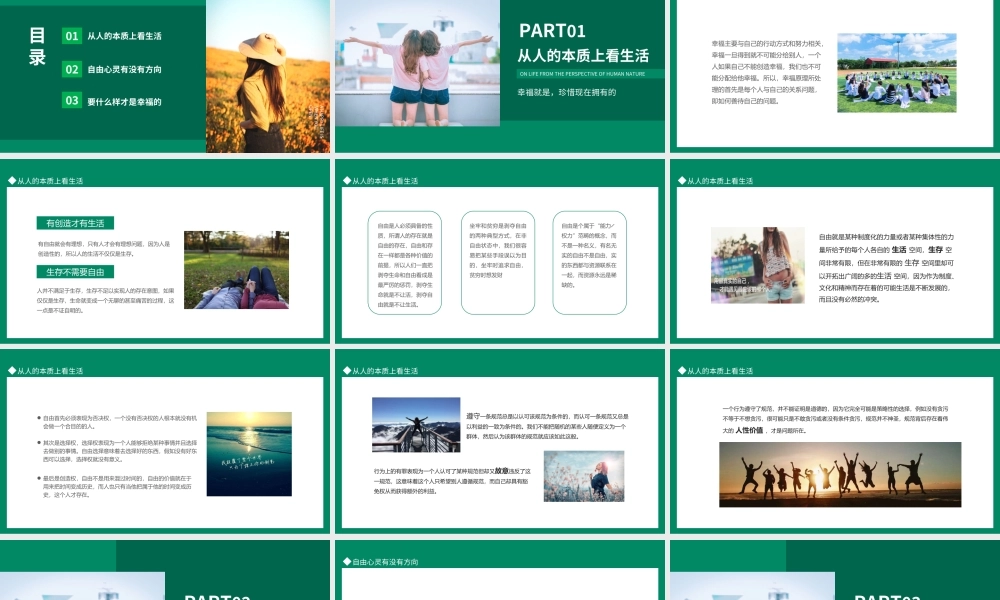Click contents entry 要什么样才是幸福的 beside the 03 badge
This screenshot has height=600, width=1000.
(124, 101)
